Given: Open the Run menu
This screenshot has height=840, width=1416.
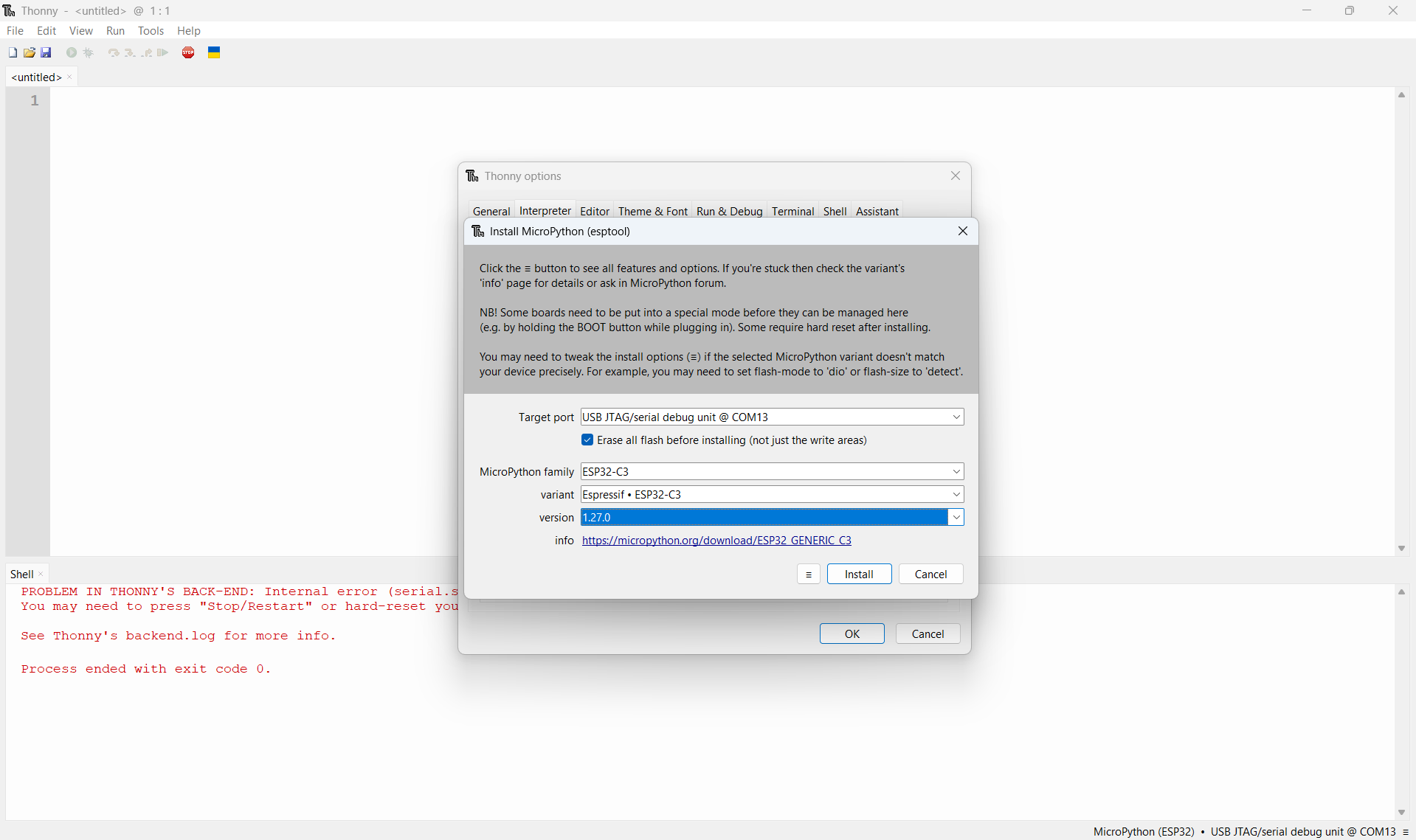Looking at the screenshot, I should (115, 31).
